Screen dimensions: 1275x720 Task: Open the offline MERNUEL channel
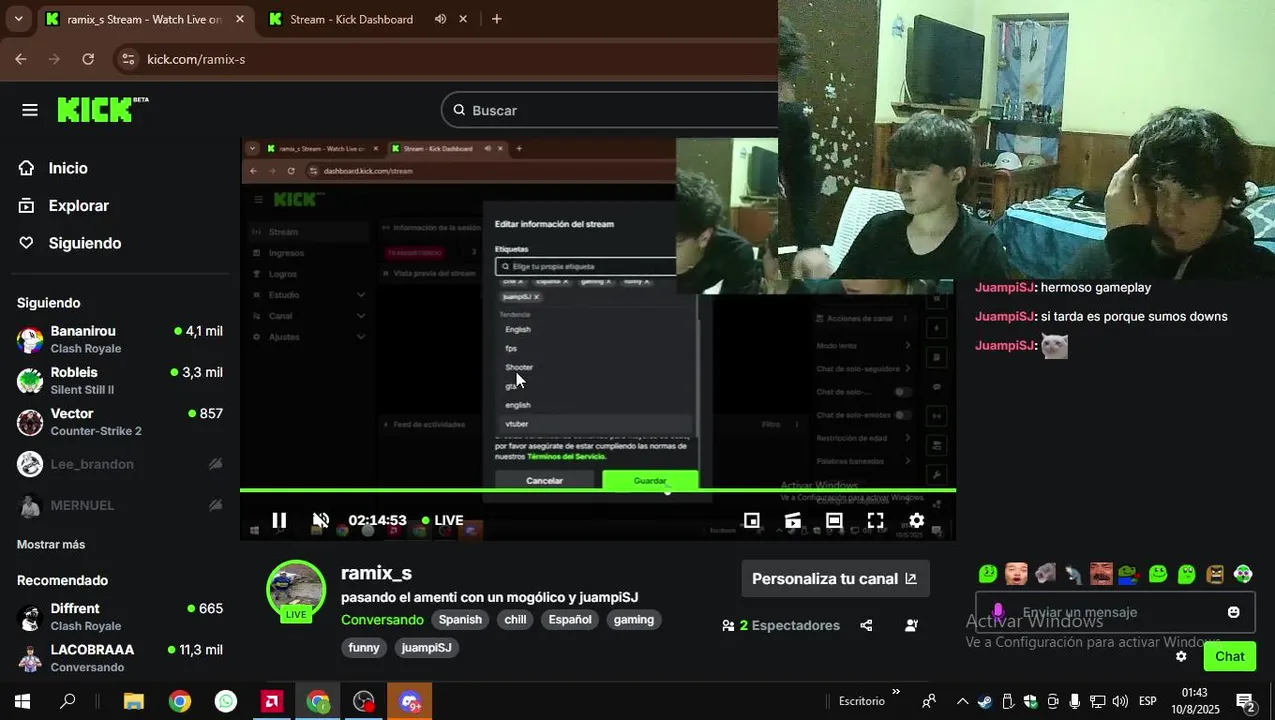click(120, 505)
